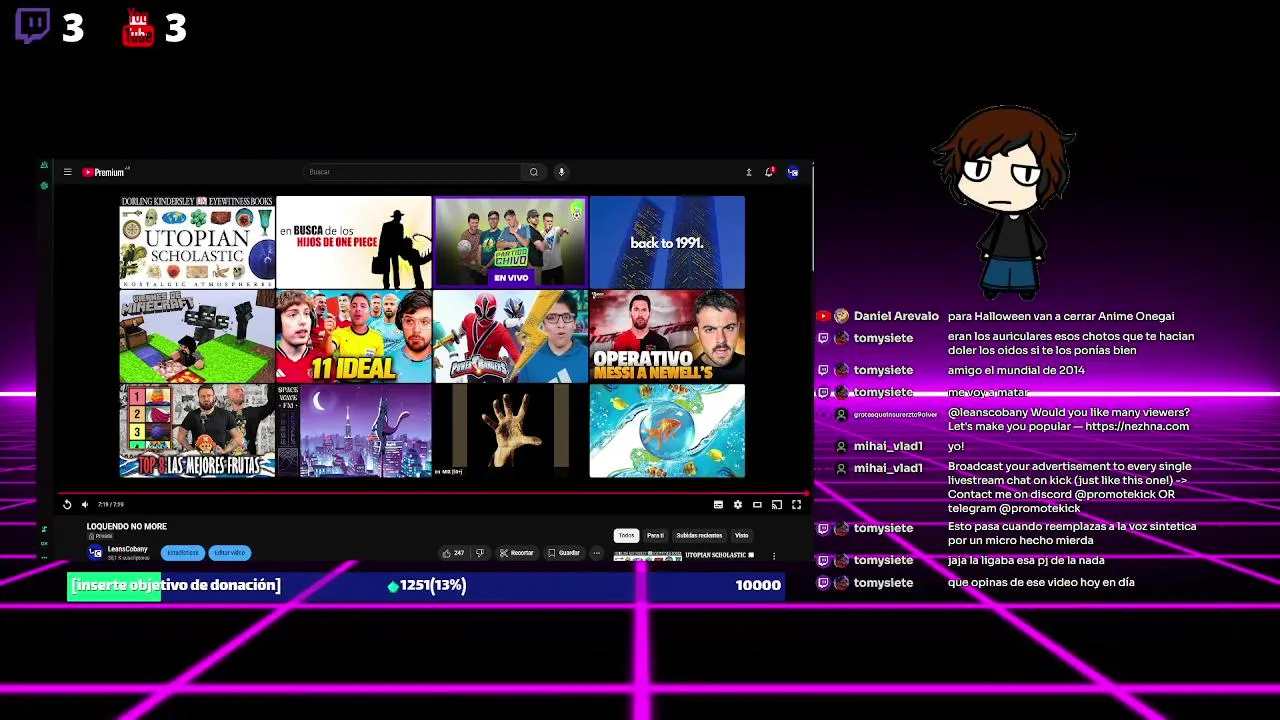Open the more actions ellipsis button
The width and height of the screenshot is (1280, 720).
pos(596,553)
